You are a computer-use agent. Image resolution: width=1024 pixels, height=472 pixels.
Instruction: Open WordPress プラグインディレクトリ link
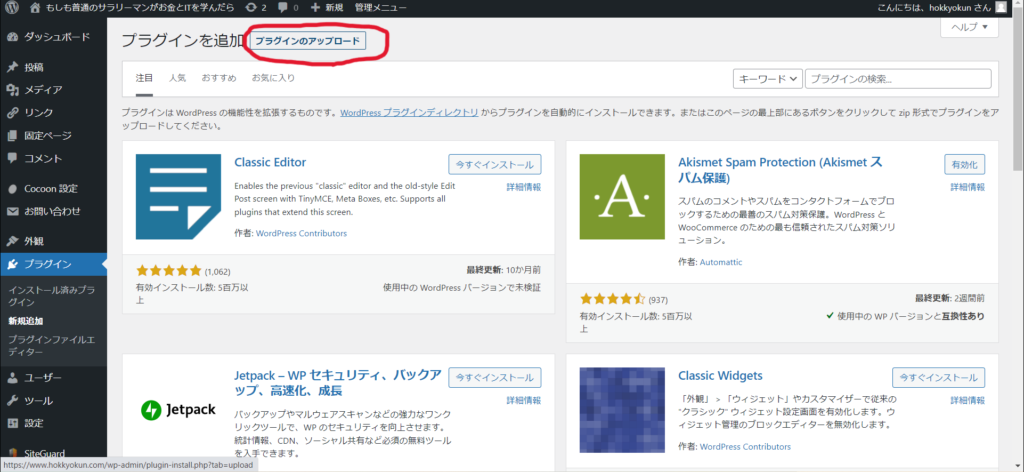[x=409, y=112]
